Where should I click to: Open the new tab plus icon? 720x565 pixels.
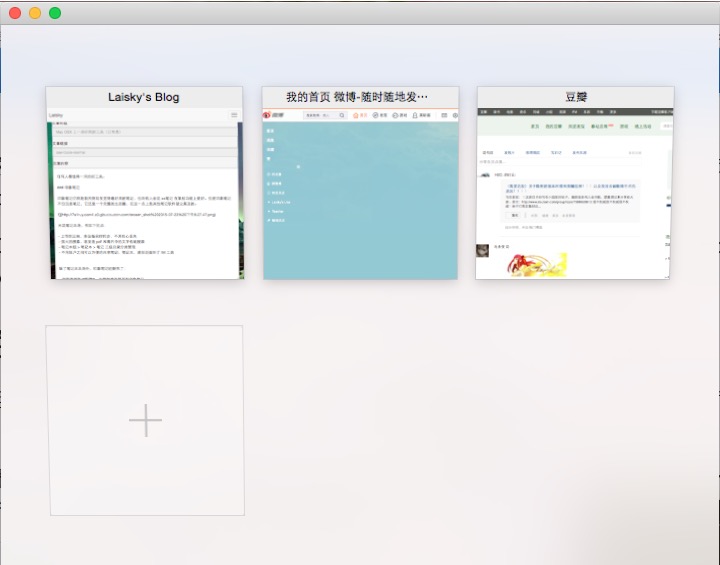[145, 421]
